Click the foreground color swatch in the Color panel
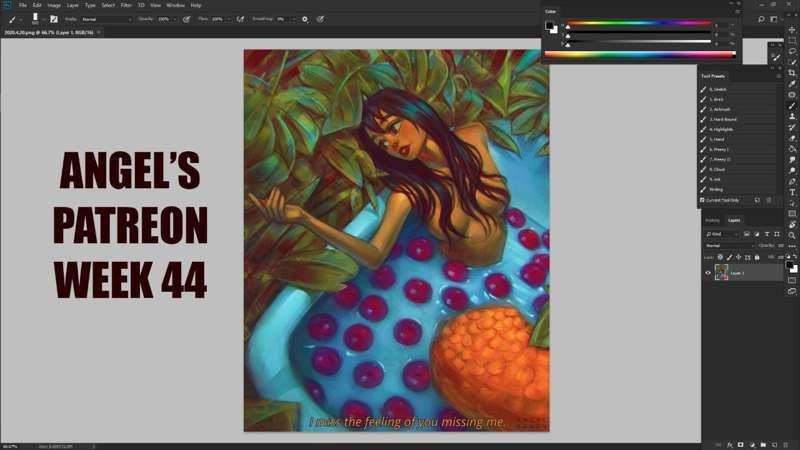The width and height of the screenshot is (800, 450). point(549,25)
